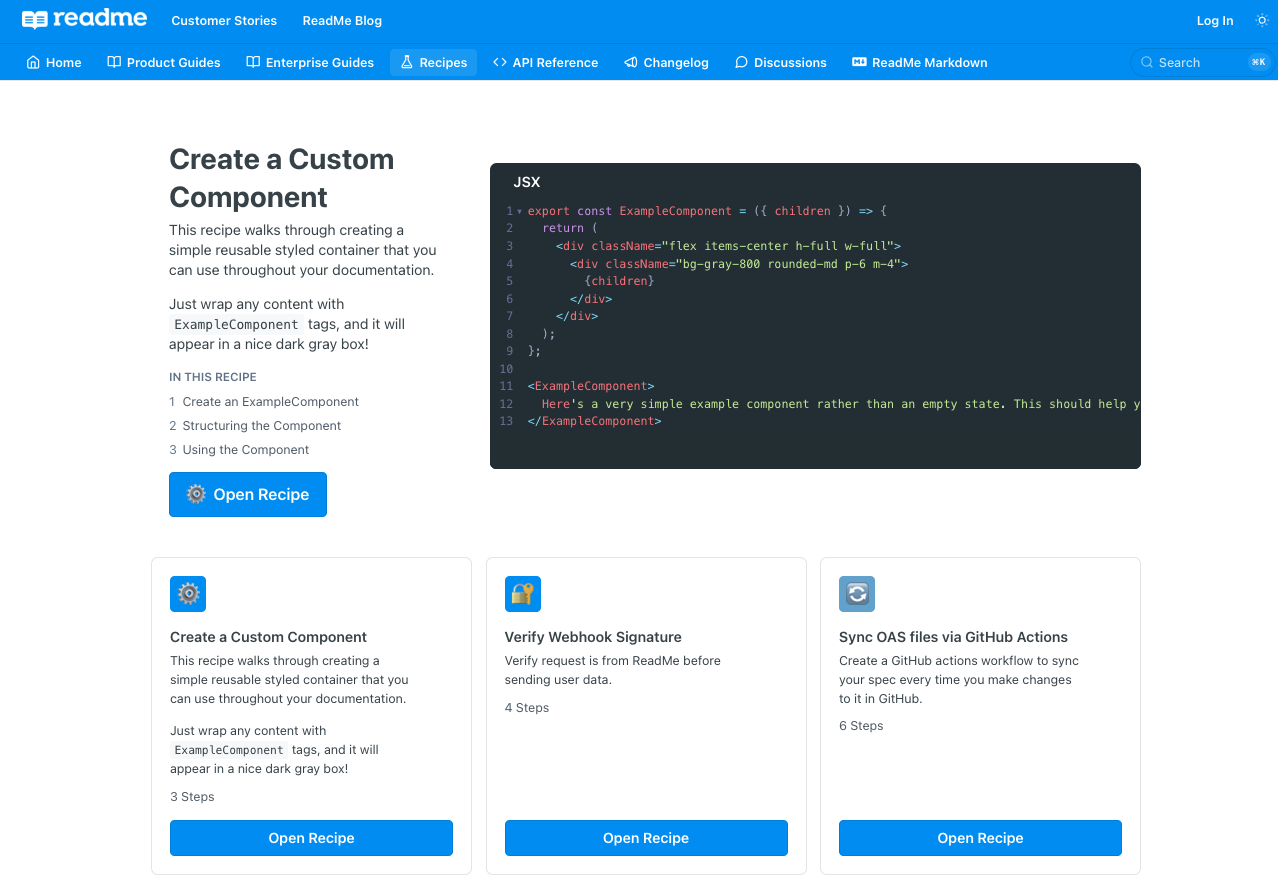1278x884 pixels.
Task: Open Recipe for Verify Webhook Signature
Action: (x=646, y=838)
